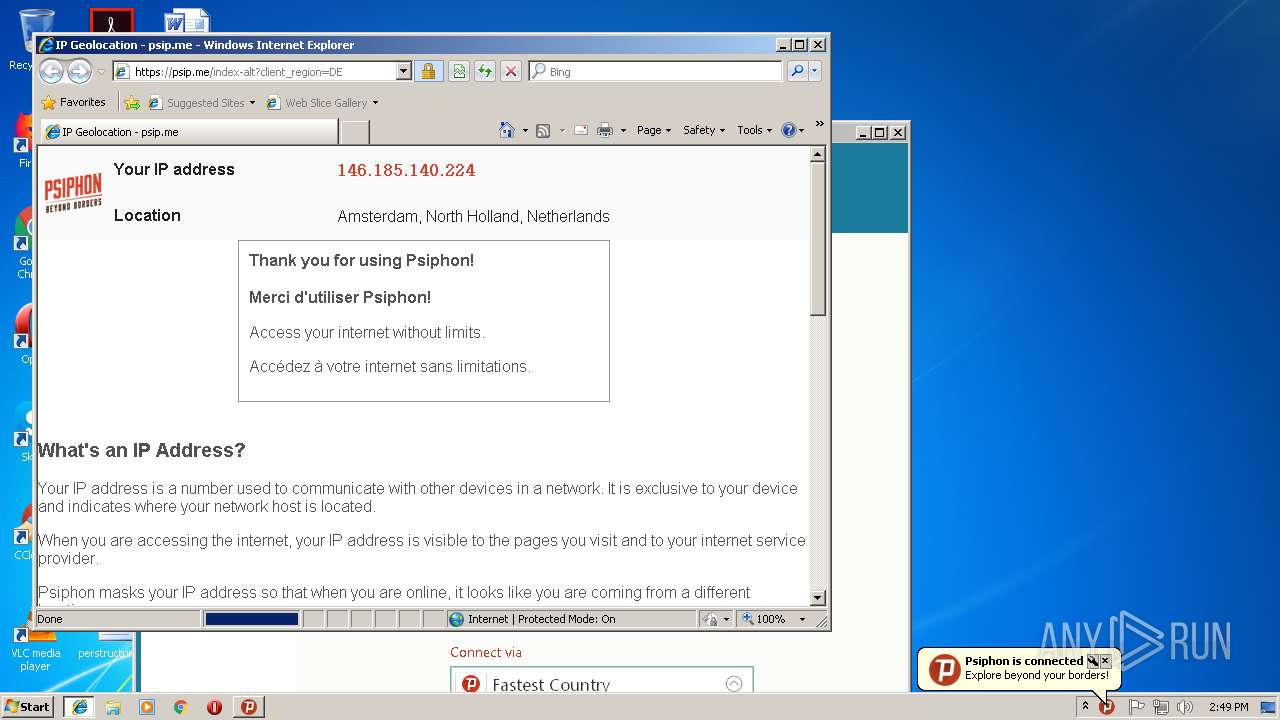Switch to Psiphon taskbar button
The image size is (1280, 720).
tap(249, 706)
